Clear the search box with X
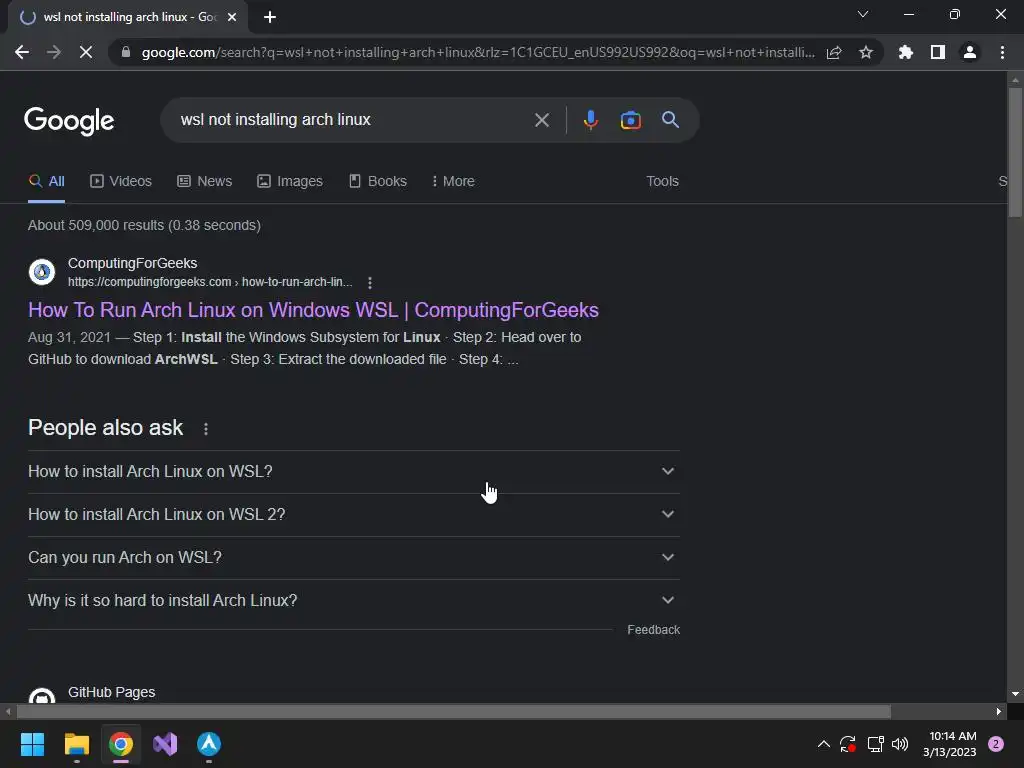The image size is (1024, 768). [x=541, y=120]
